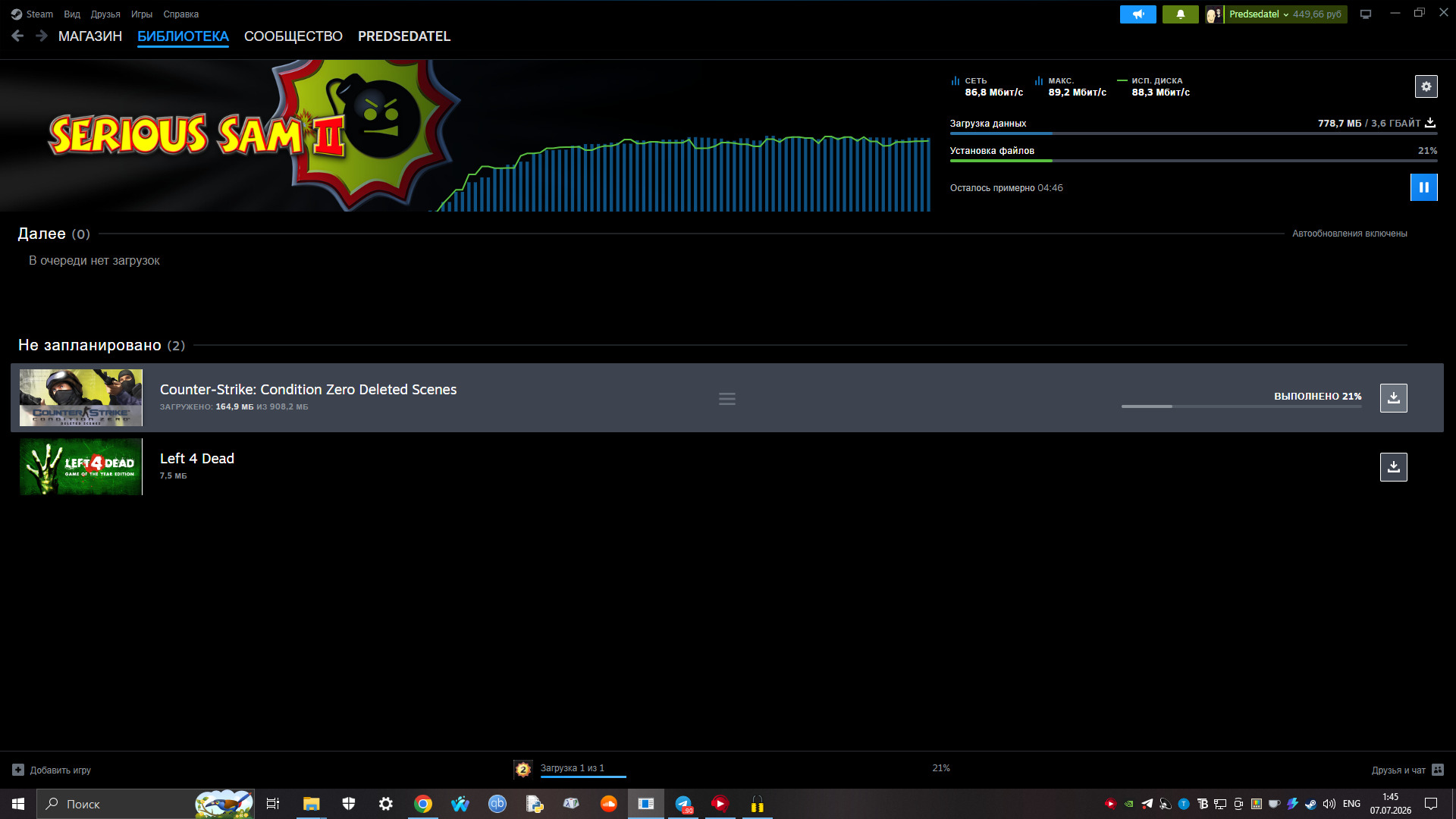
Task: Open the Вид menu
Action: (x=72, y=14)
